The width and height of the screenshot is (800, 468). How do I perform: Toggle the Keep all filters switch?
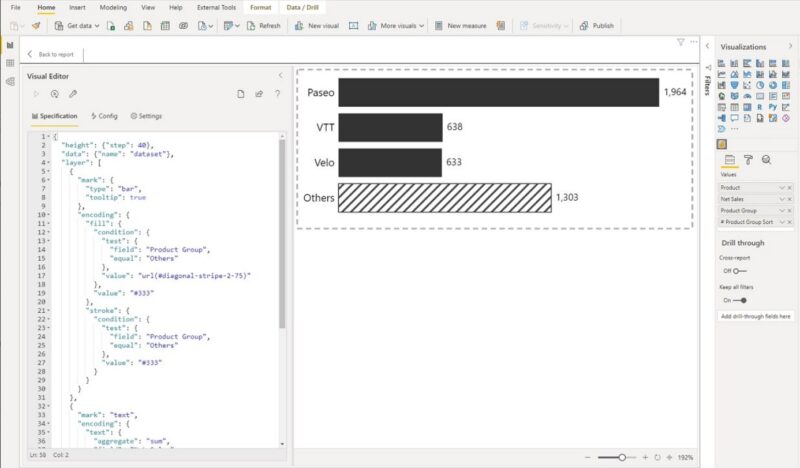(738, 300)
